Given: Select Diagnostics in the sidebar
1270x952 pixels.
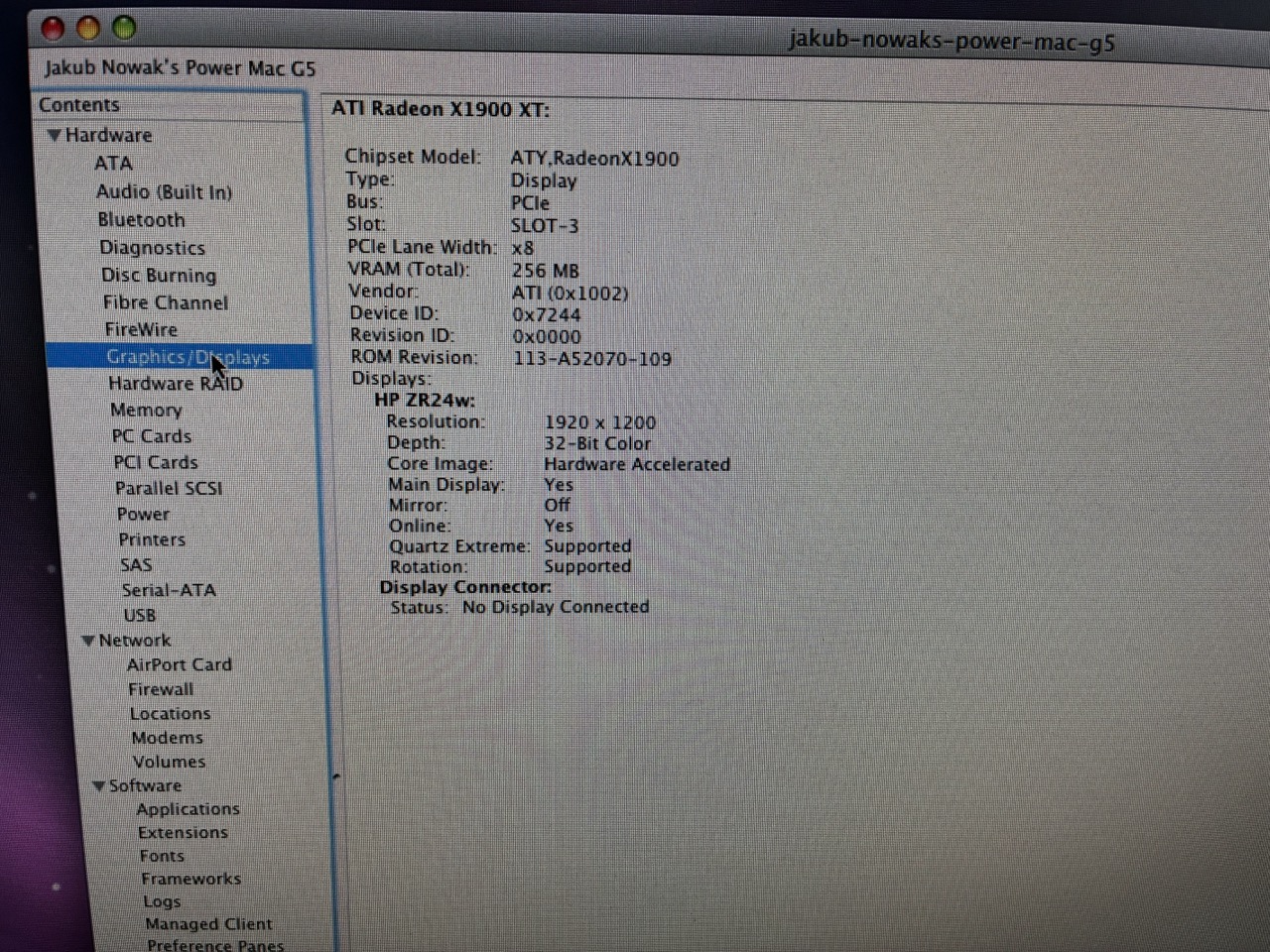Looking at the screenshot, I should tap(152, 248).
